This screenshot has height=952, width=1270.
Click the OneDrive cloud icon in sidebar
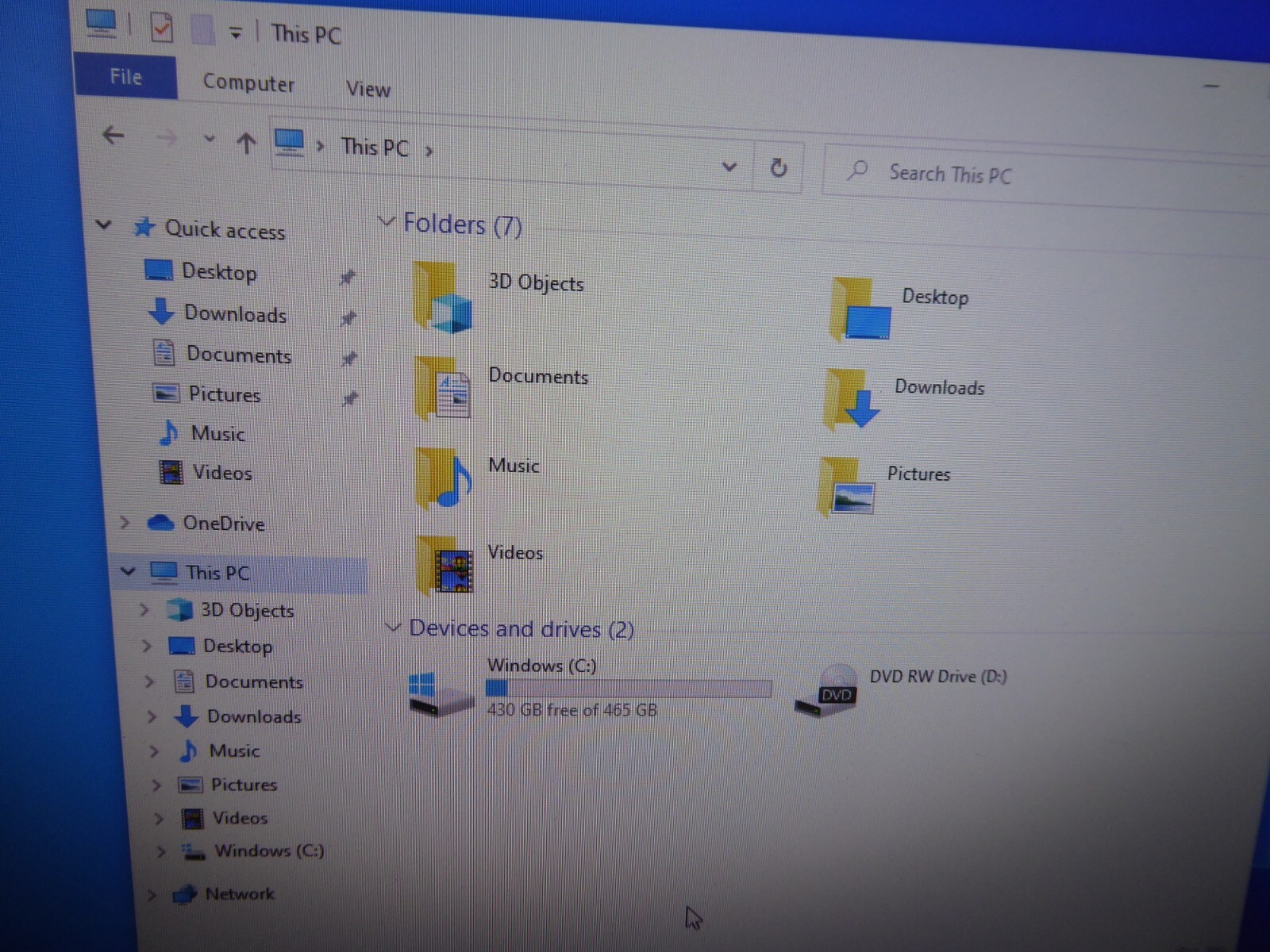click(160, 522)
